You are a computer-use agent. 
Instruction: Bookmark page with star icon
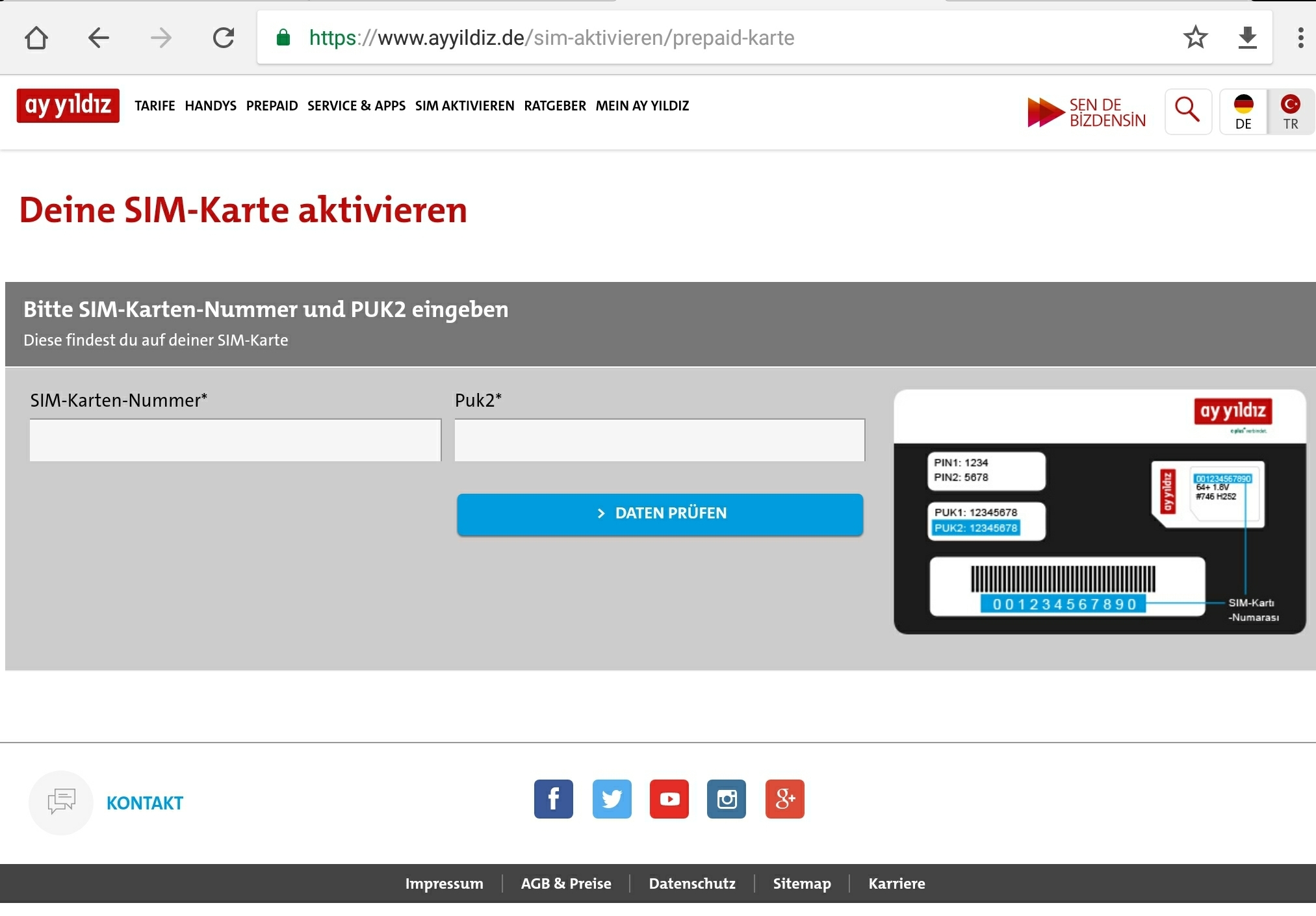(x=1195, y=38)
